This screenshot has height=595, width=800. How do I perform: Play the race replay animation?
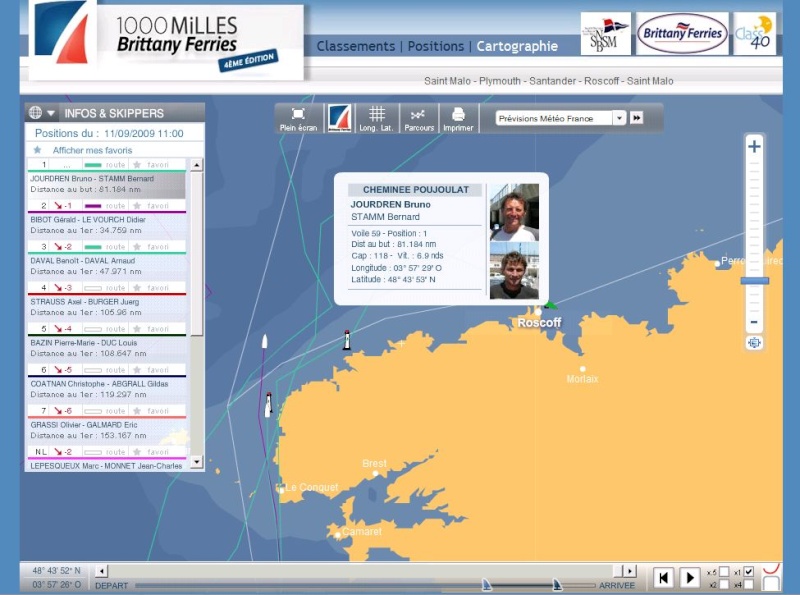(690, 578)
